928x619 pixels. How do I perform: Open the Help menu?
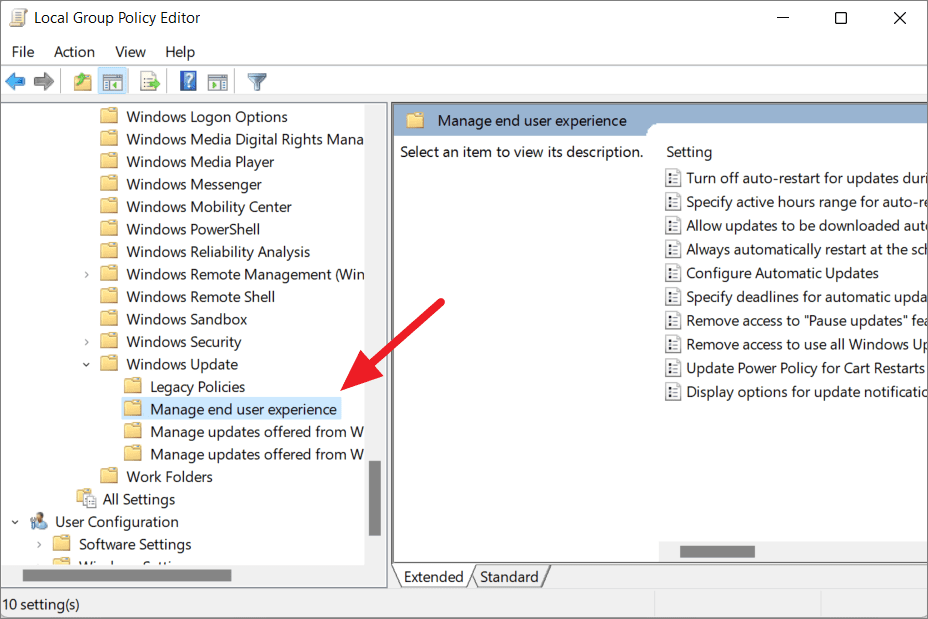tap(180, 52)
